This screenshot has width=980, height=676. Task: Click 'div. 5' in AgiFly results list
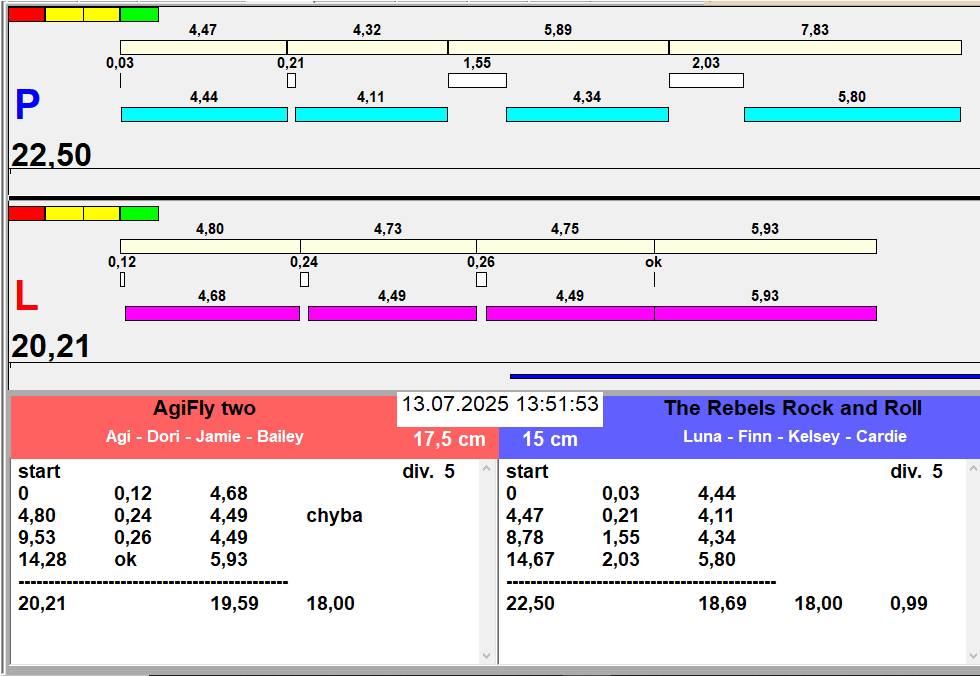429,471
